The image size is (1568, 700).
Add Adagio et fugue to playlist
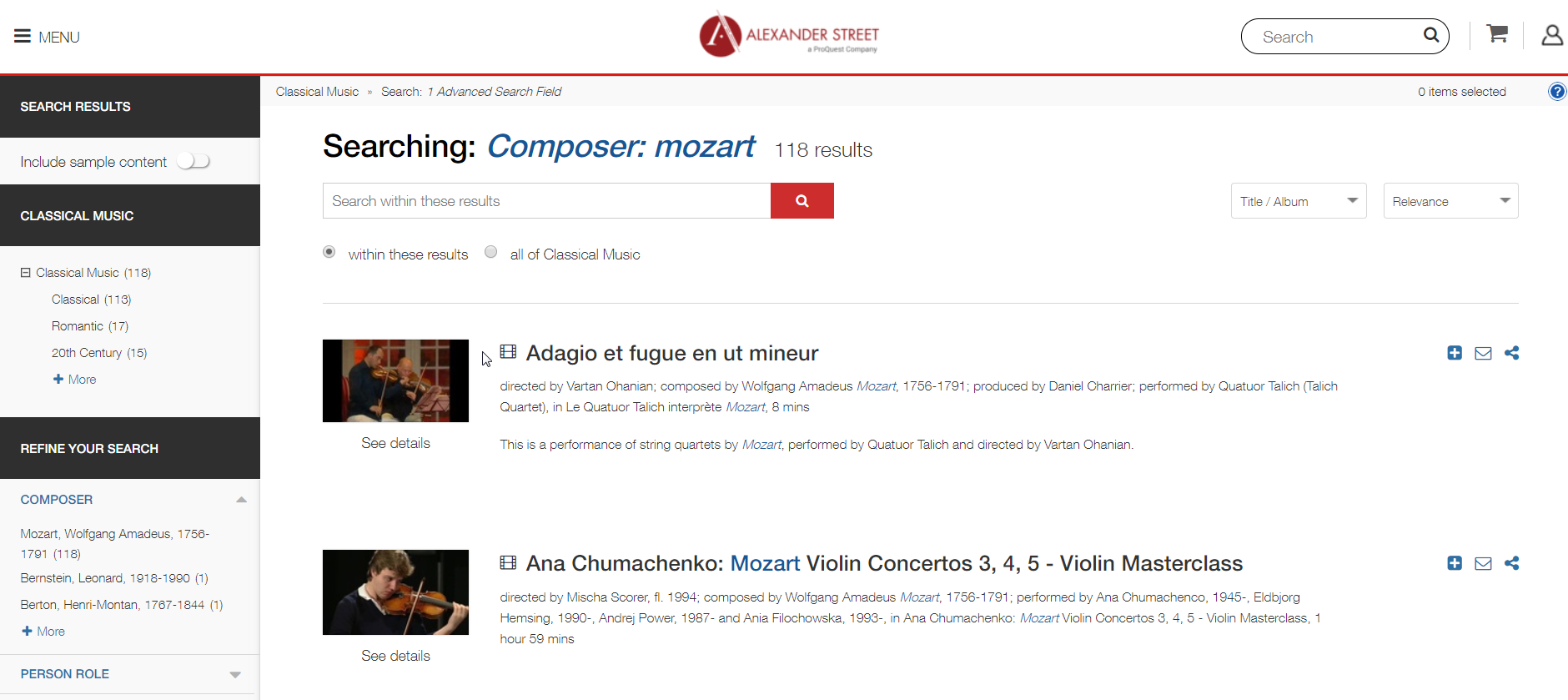click(x=1455, y=353)
